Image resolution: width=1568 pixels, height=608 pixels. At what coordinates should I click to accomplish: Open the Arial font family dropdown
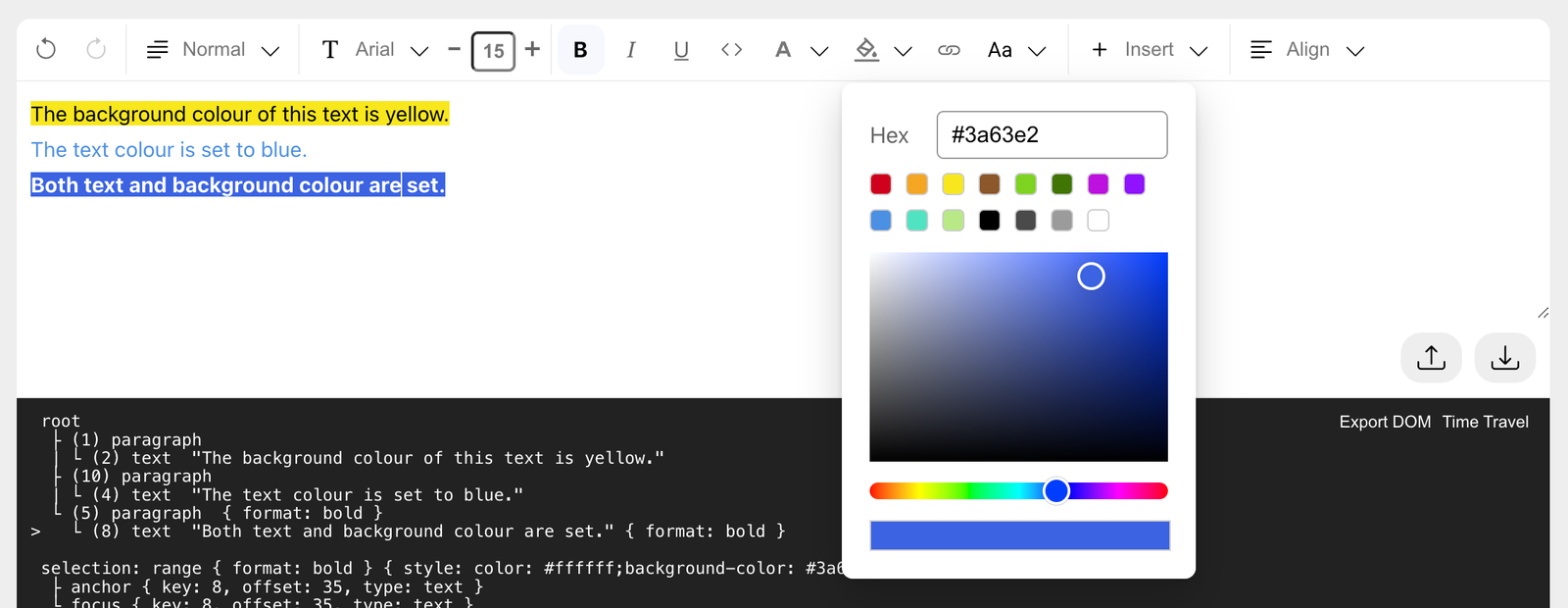tap(375, 50)
